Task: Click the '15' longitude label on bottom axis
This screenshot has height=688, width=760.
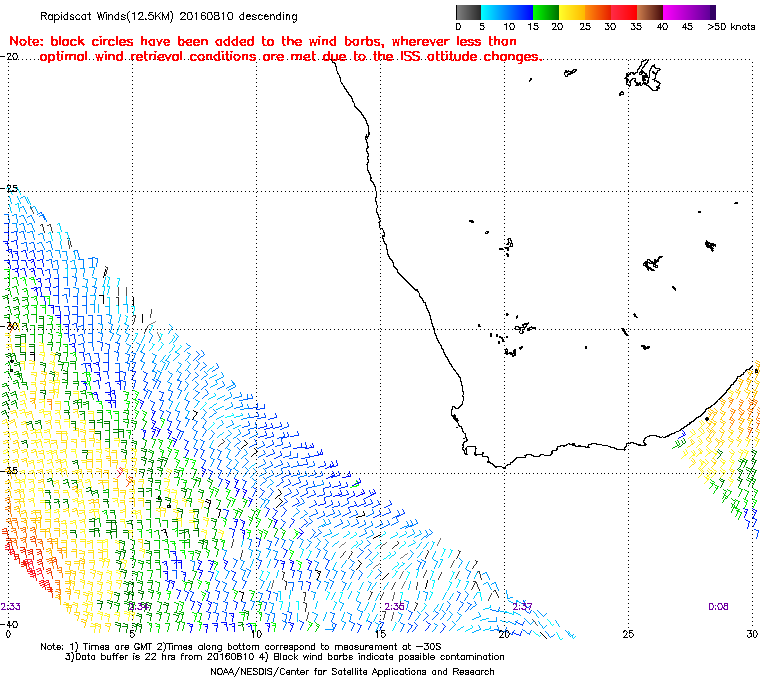Action: (380, 634)
